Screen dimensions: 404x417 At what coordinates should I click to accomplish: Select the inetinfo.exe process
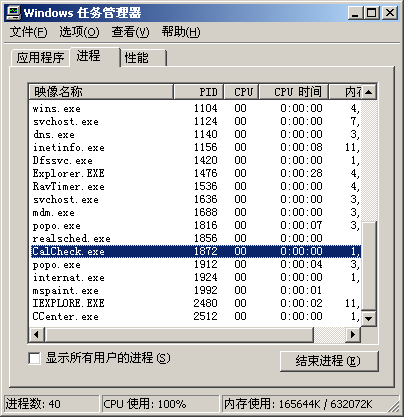(196, 147)
